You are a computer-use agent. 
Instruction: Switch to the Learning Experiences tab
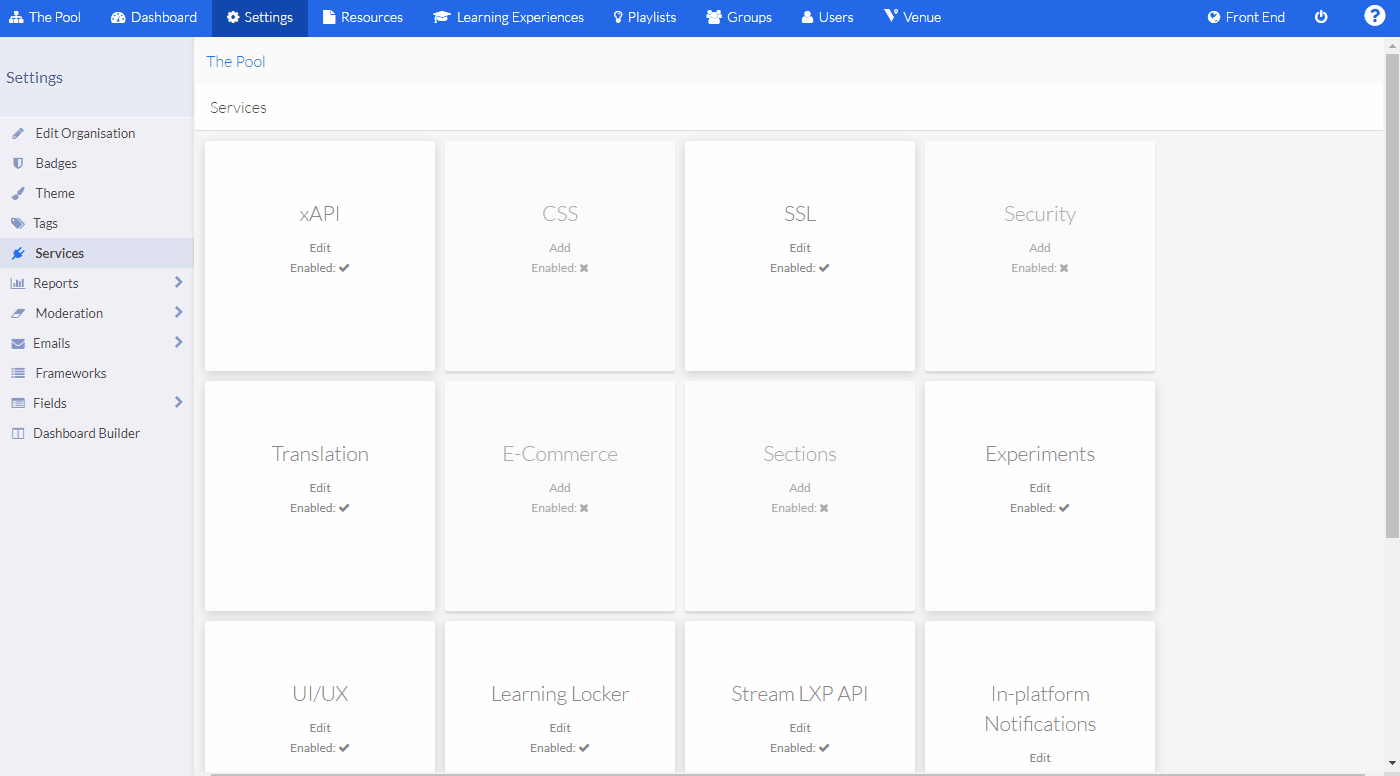pos(508,16)
